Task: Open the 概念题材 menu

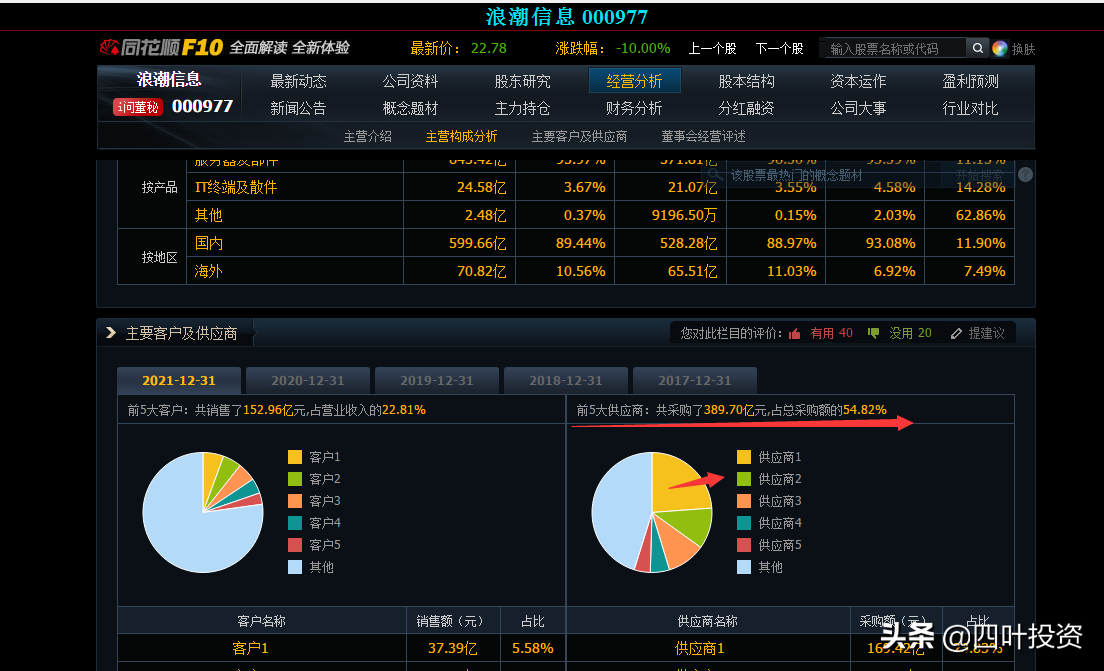Action: pyautogui.click(x=410, y=108)
